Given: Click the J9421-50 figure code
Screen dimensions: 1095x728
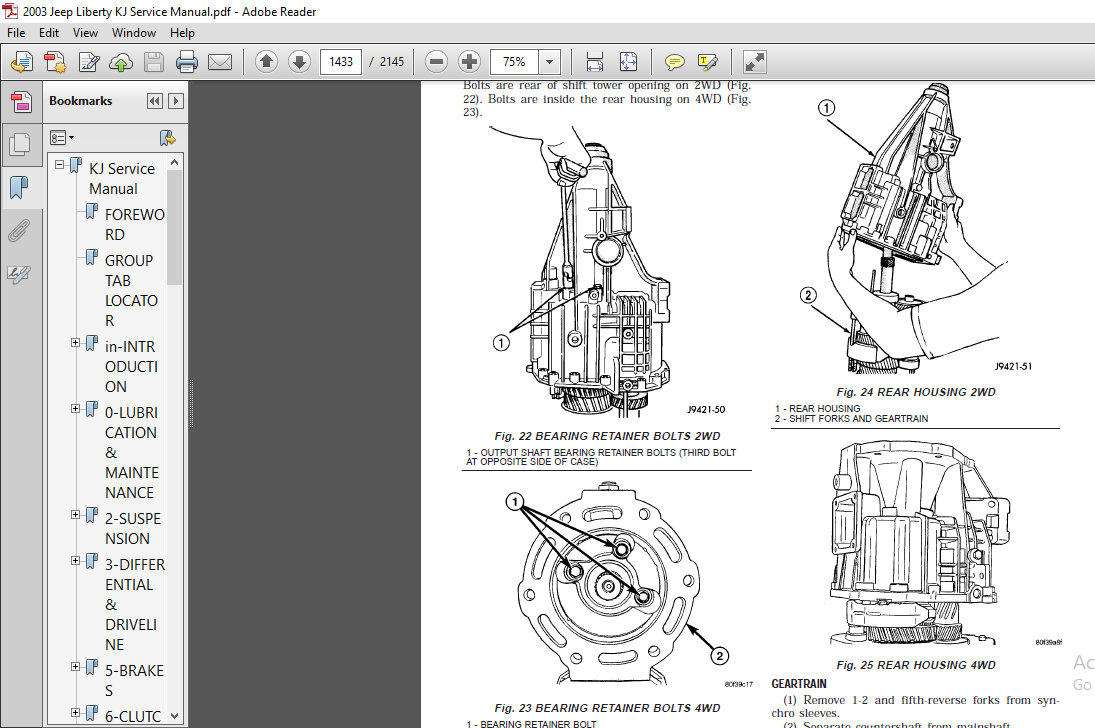Looking at the screenshot, I should pos(706,409).
